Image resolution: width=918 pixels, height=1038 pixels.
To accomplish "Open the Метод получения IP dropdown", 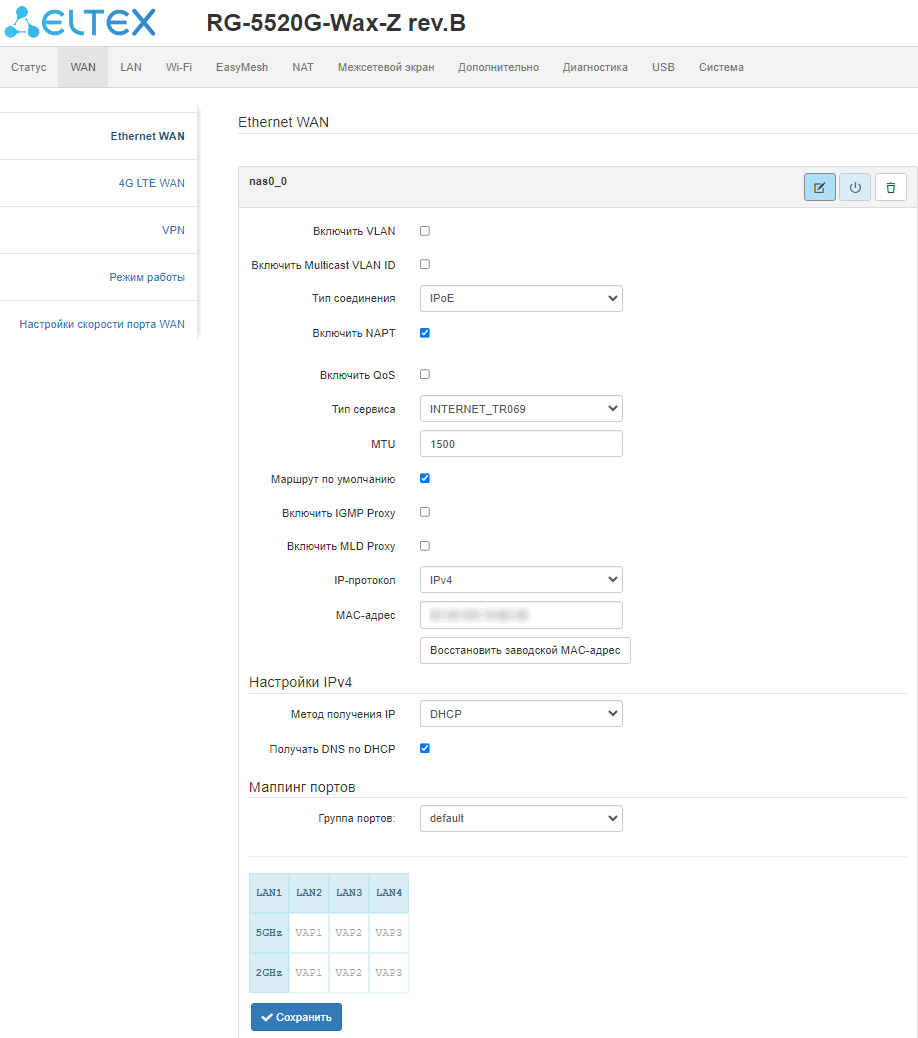I will point(521,714).
